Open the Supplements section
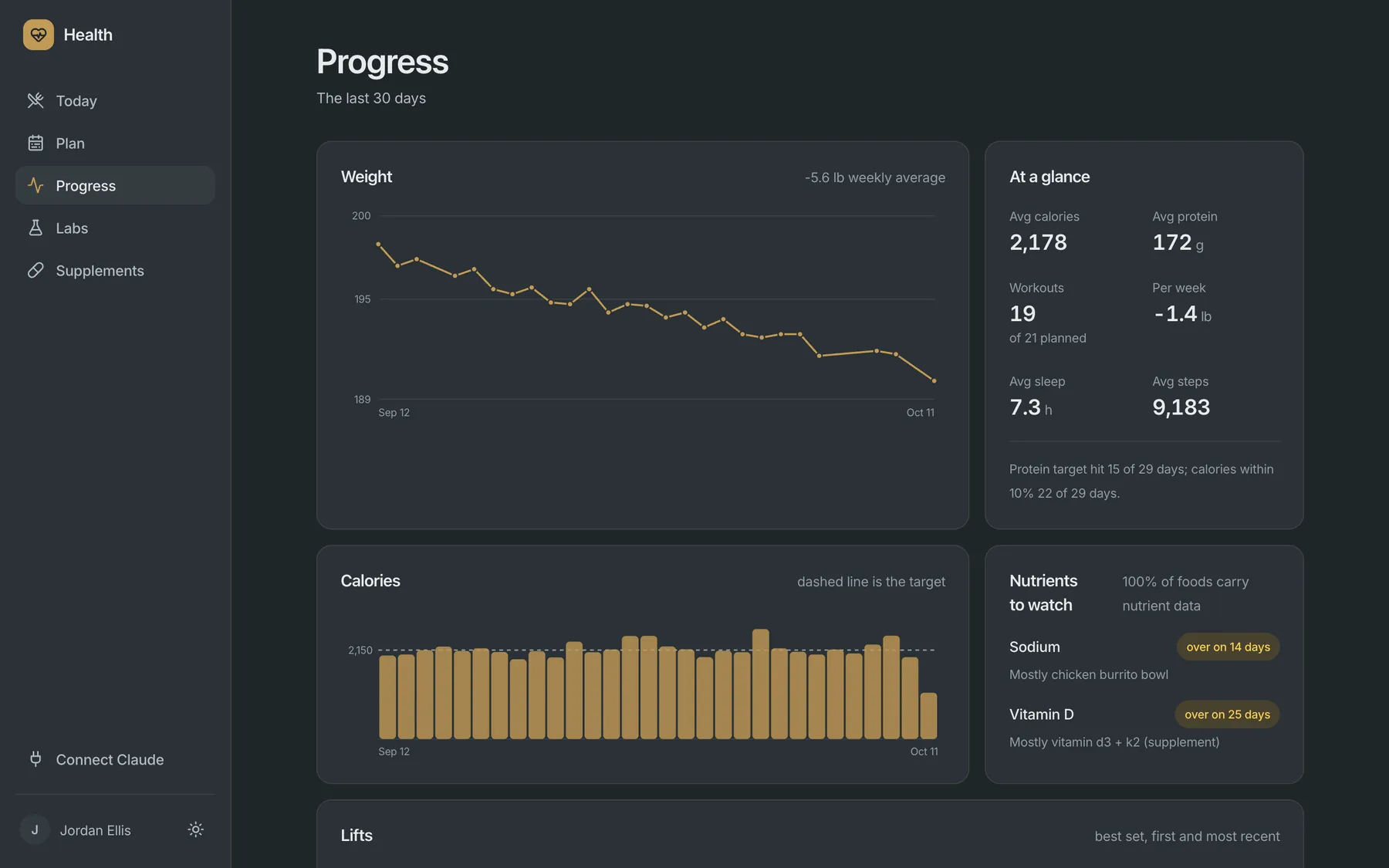 (115, 270)
